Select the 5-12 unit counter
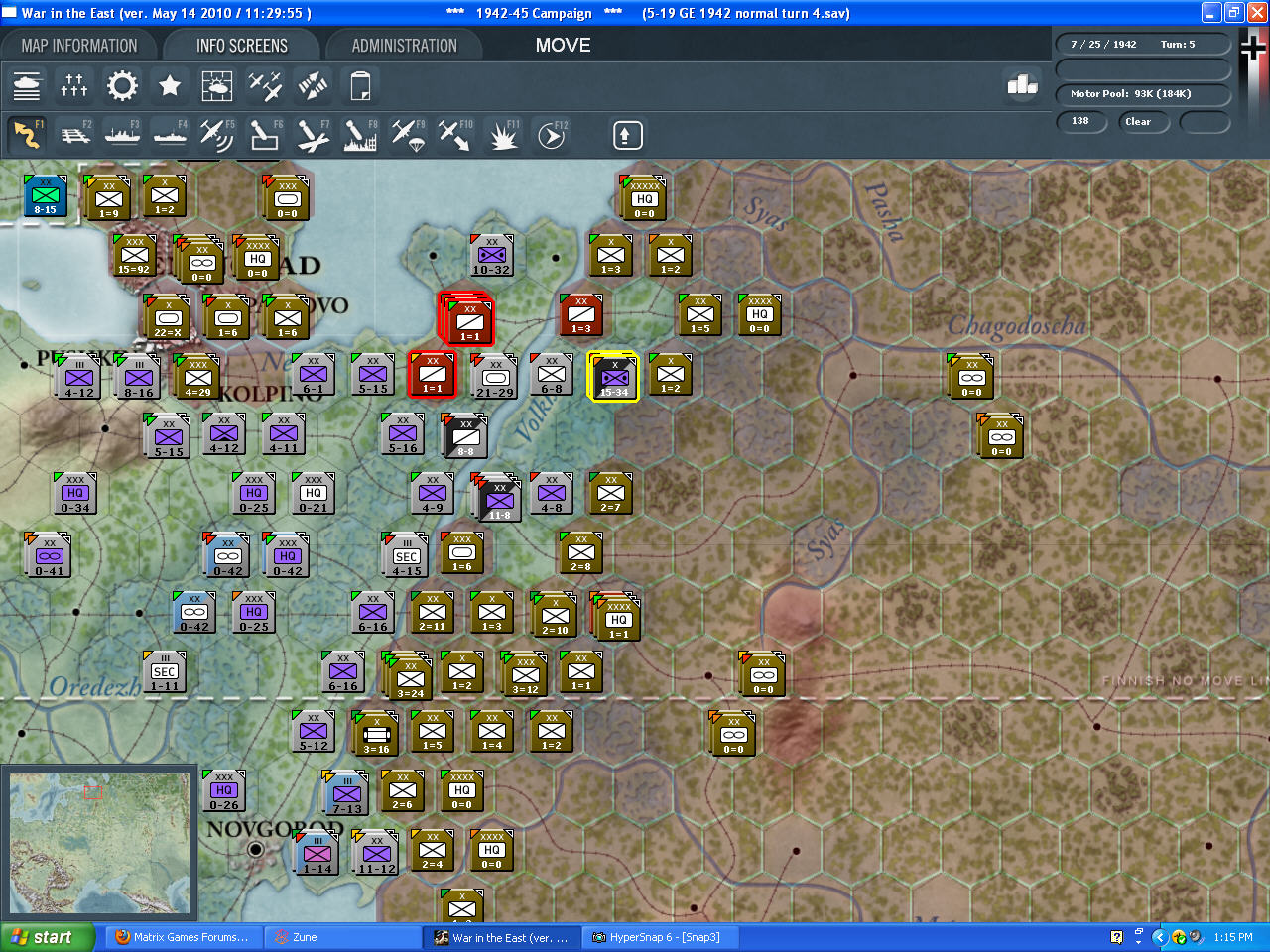Viewport: 1270px width, 952px height. [x=314, y=732]
